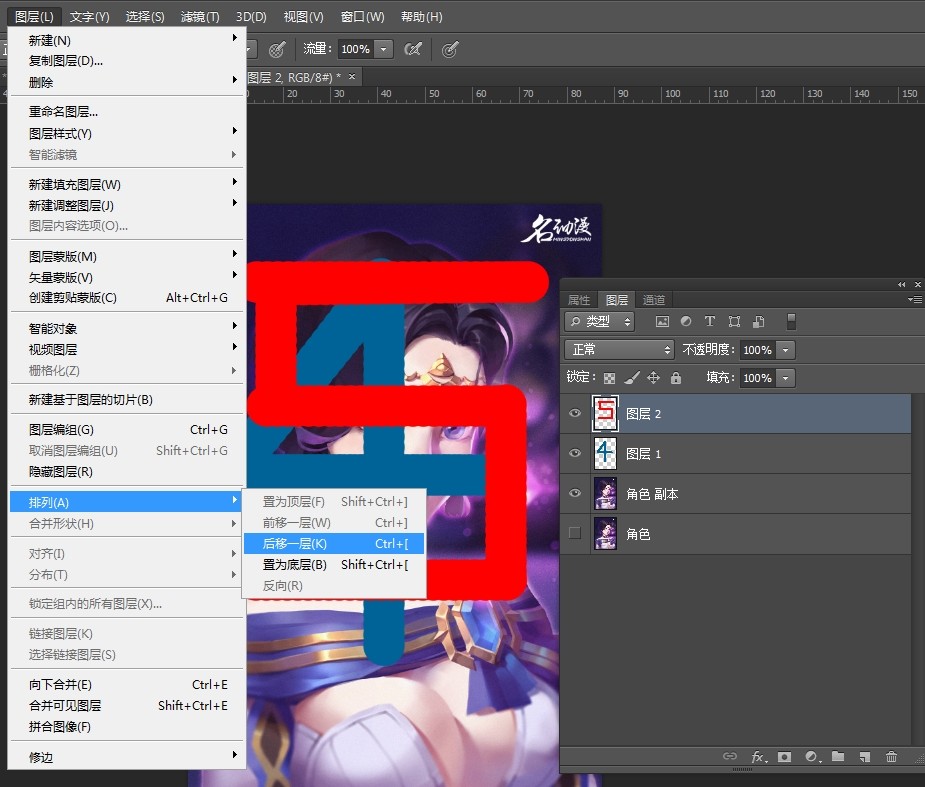Switch to the 通道 tab
The height and width of the screenshot is (787, 925).
pos(654,300)
